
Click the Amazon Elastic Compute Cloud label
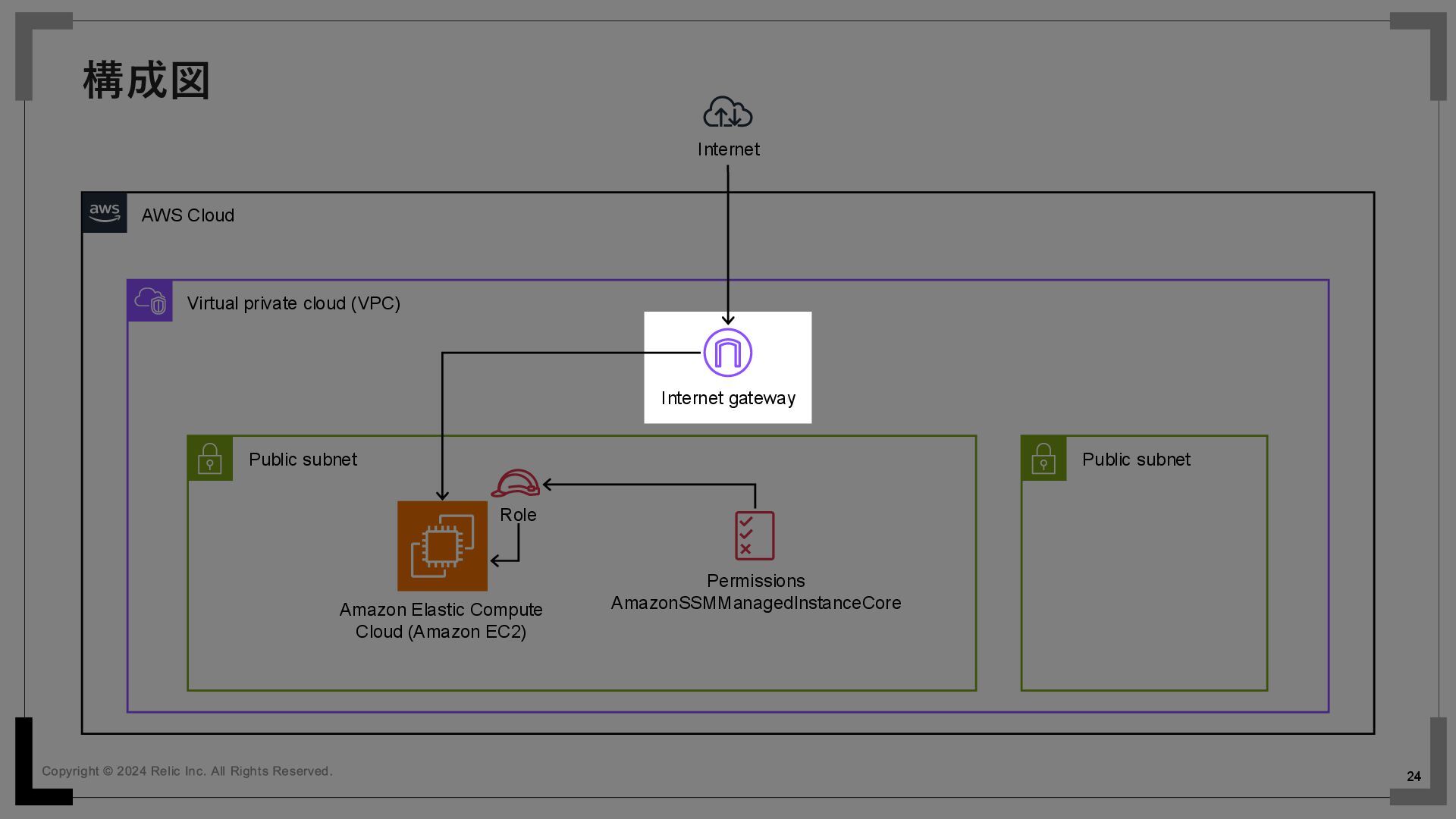pyautogui.click(x=441, y=620)
